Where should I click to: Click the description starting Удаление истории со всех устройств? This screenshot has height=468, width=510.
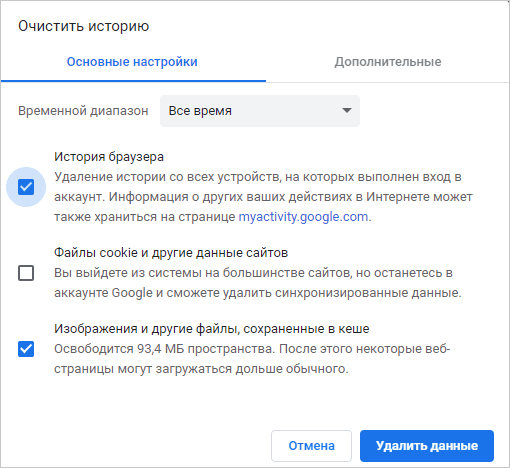(x=263, y=197)
